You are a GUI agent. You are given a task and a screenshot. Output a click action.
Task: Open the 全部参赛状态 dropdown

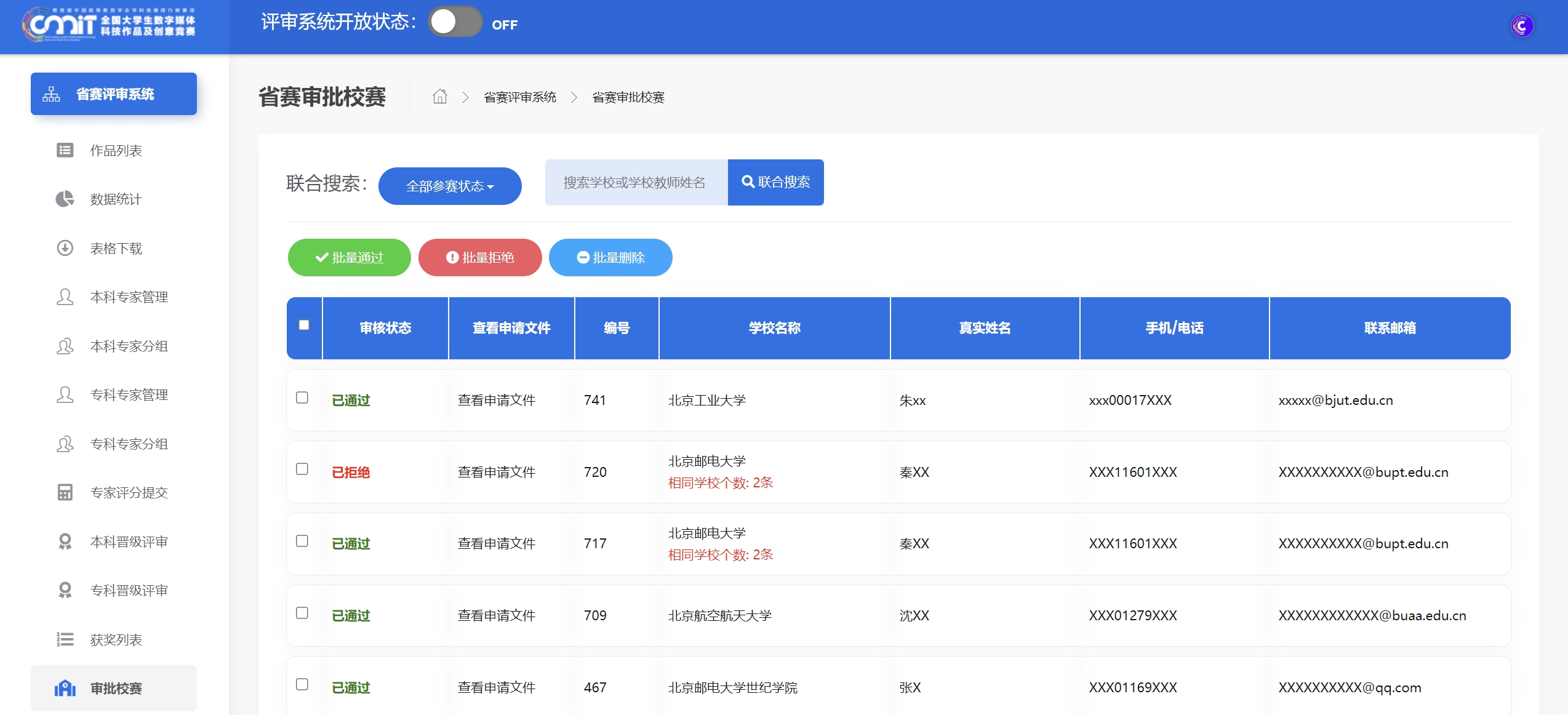click(450, 186)
